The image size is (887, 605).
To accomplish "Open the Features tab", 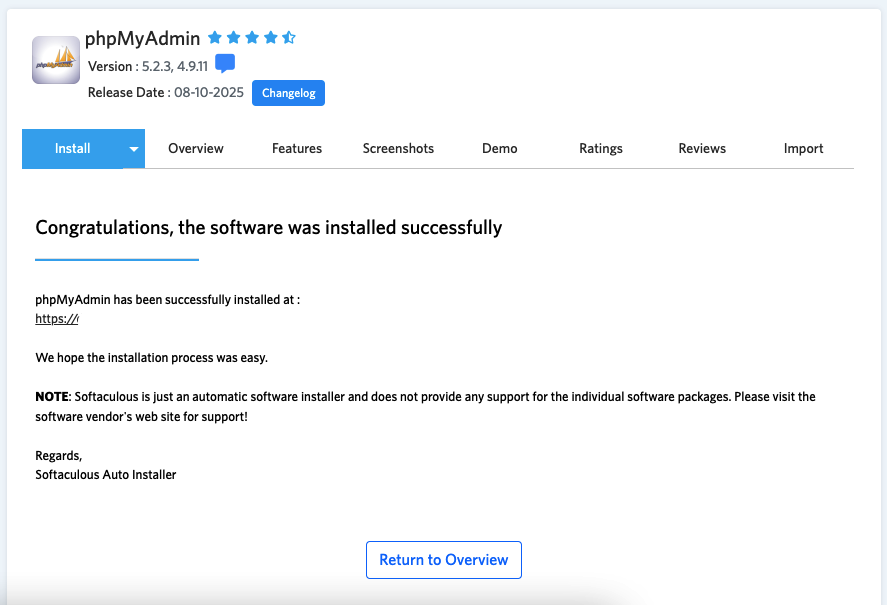I will click(297, 149).
